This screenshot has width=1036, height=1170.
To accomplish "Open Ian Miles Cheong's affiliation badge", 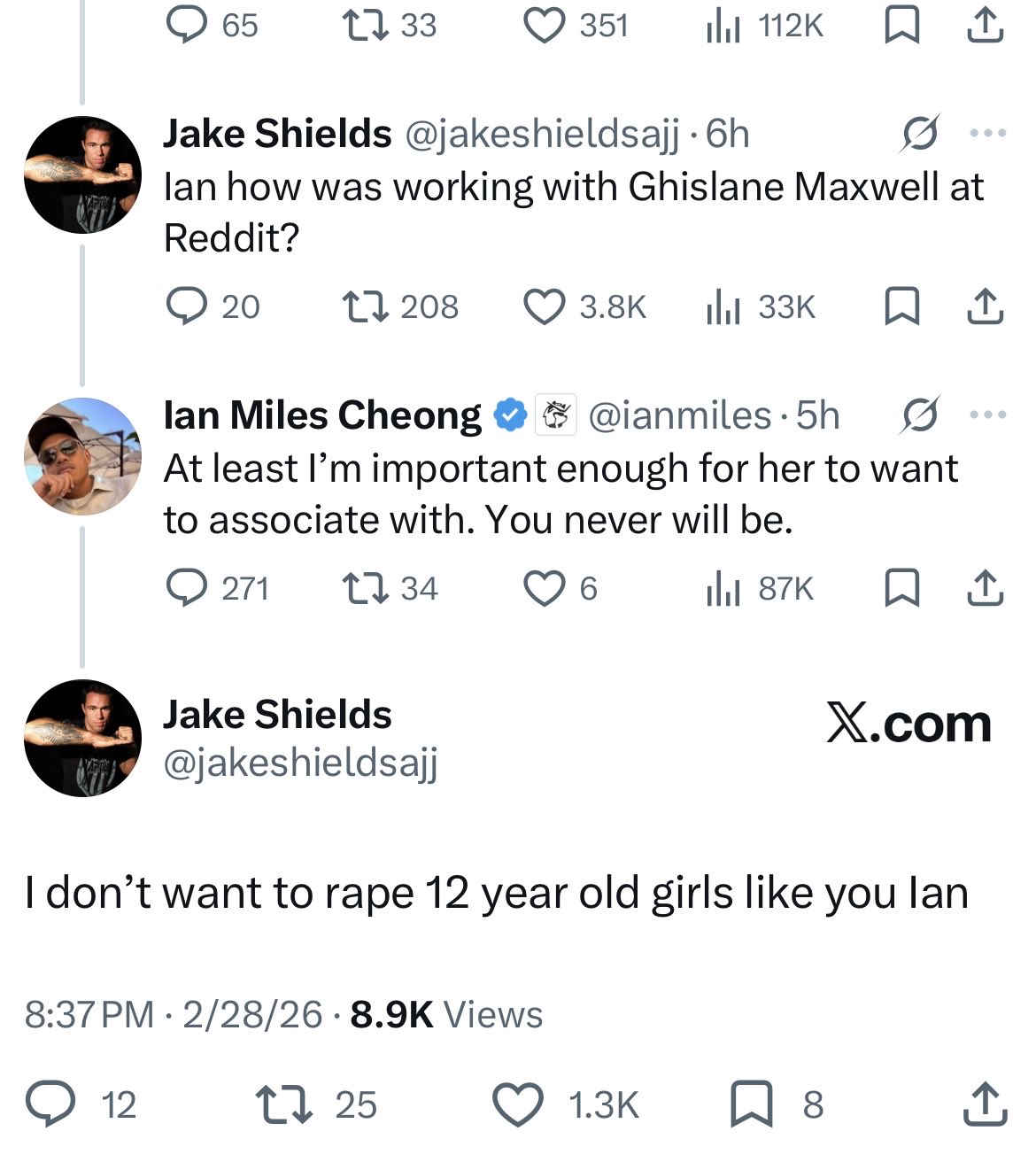I will (556, 415).
